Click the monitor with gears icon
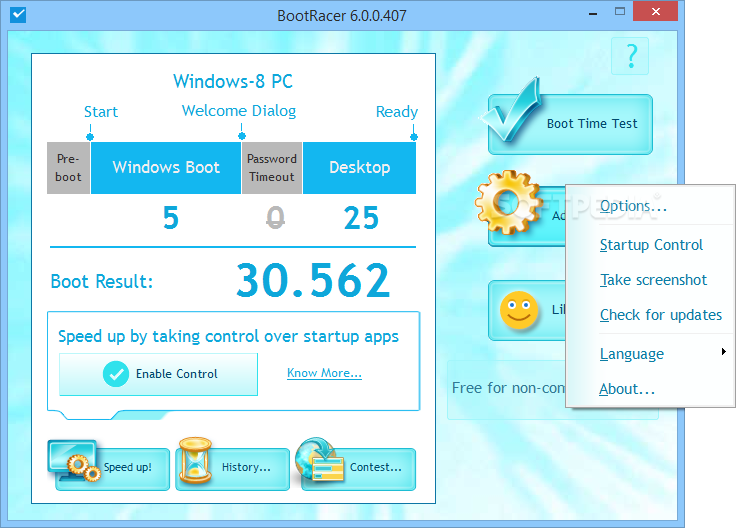Screen dimensions: 736x528 (x=74, y=461)
